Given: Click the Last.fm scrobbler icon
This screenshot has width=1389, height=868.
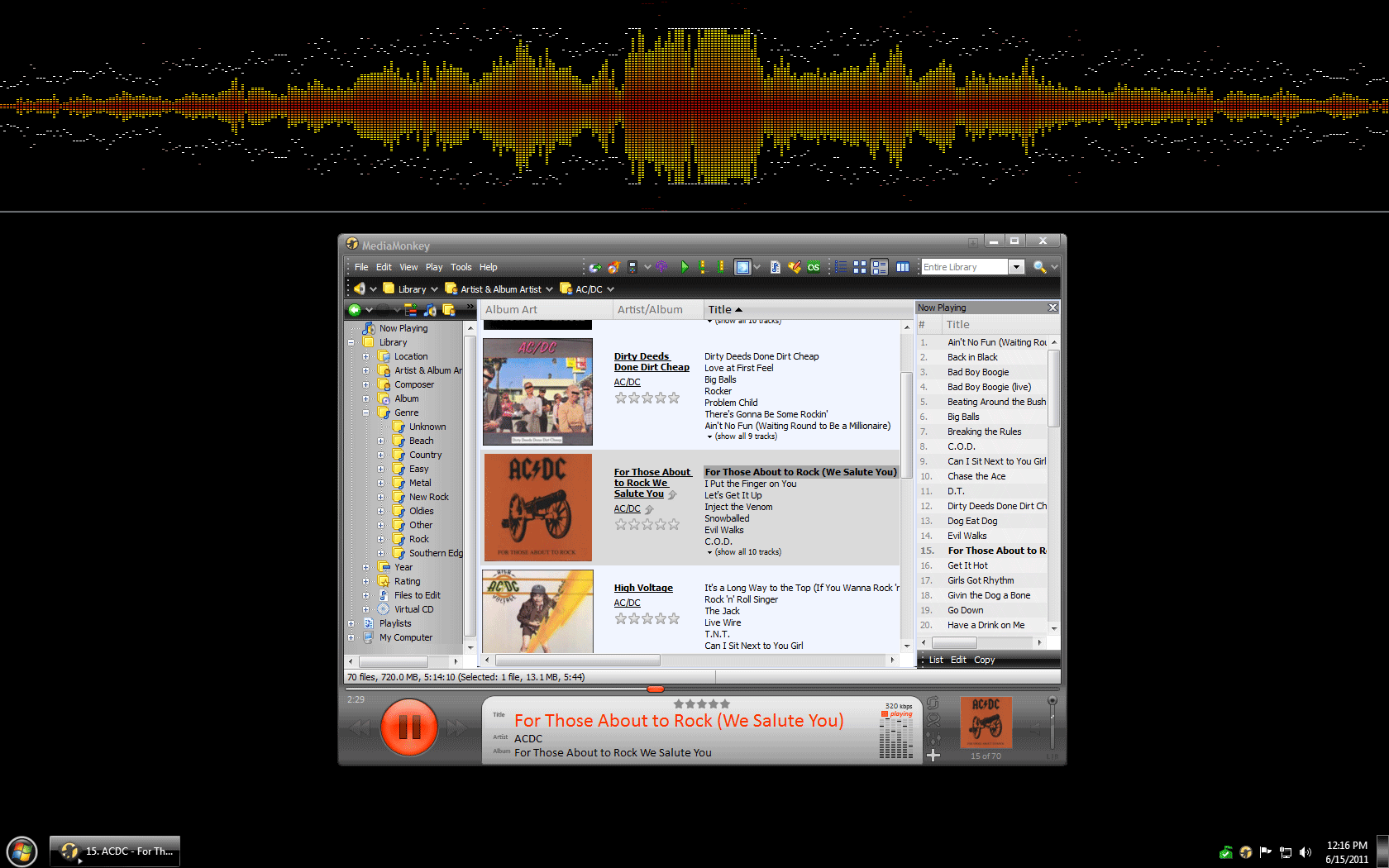Looking at the screenshot, I should 814,267.
